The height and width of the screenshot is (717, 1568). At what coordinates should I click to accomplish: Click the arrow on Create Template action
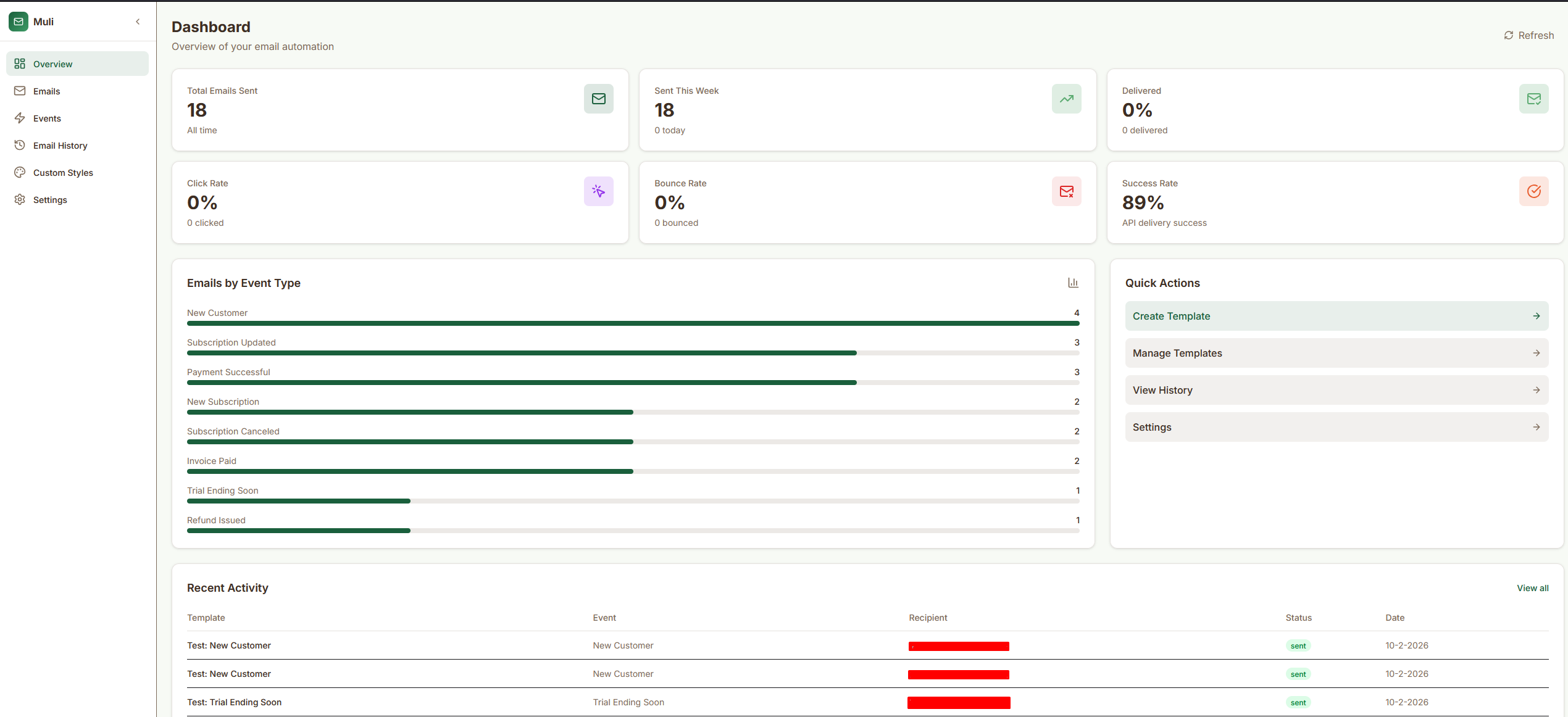(x=1536, y=316)
